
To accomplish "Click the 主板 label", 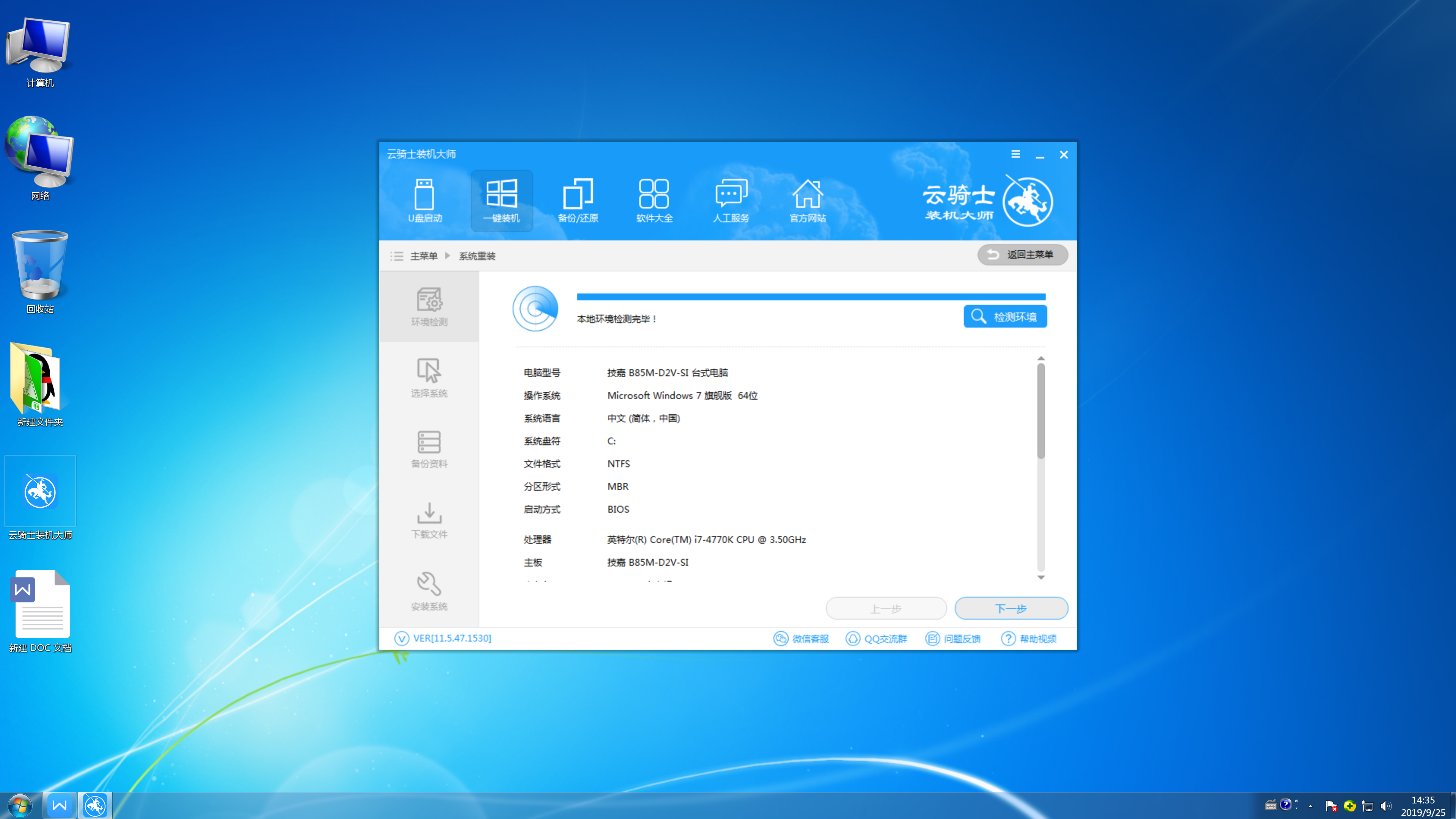I will (532, 562).
